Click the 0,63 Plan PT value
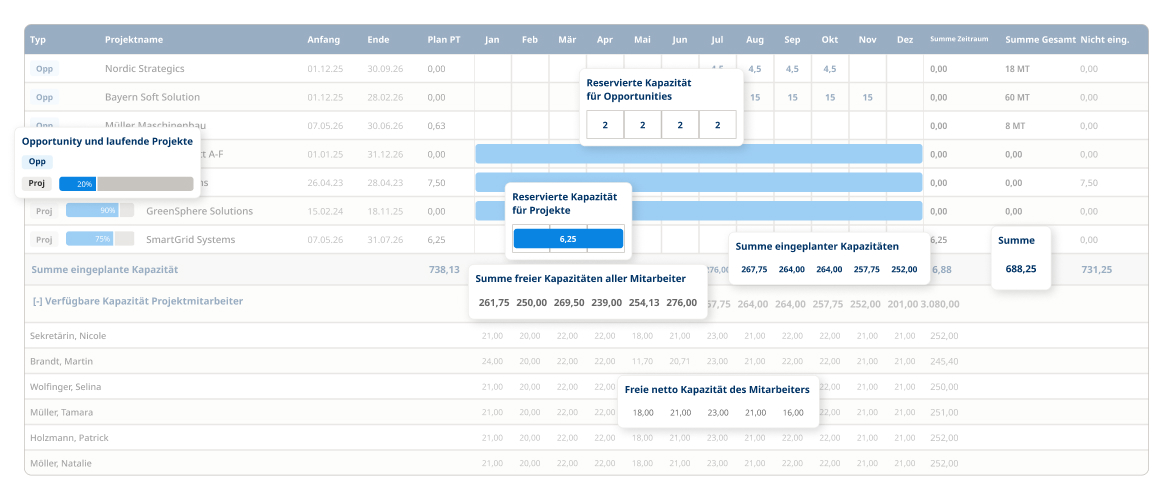Image resolution: width=1173 pixels, height=500 pixels. tap(436, 126)
